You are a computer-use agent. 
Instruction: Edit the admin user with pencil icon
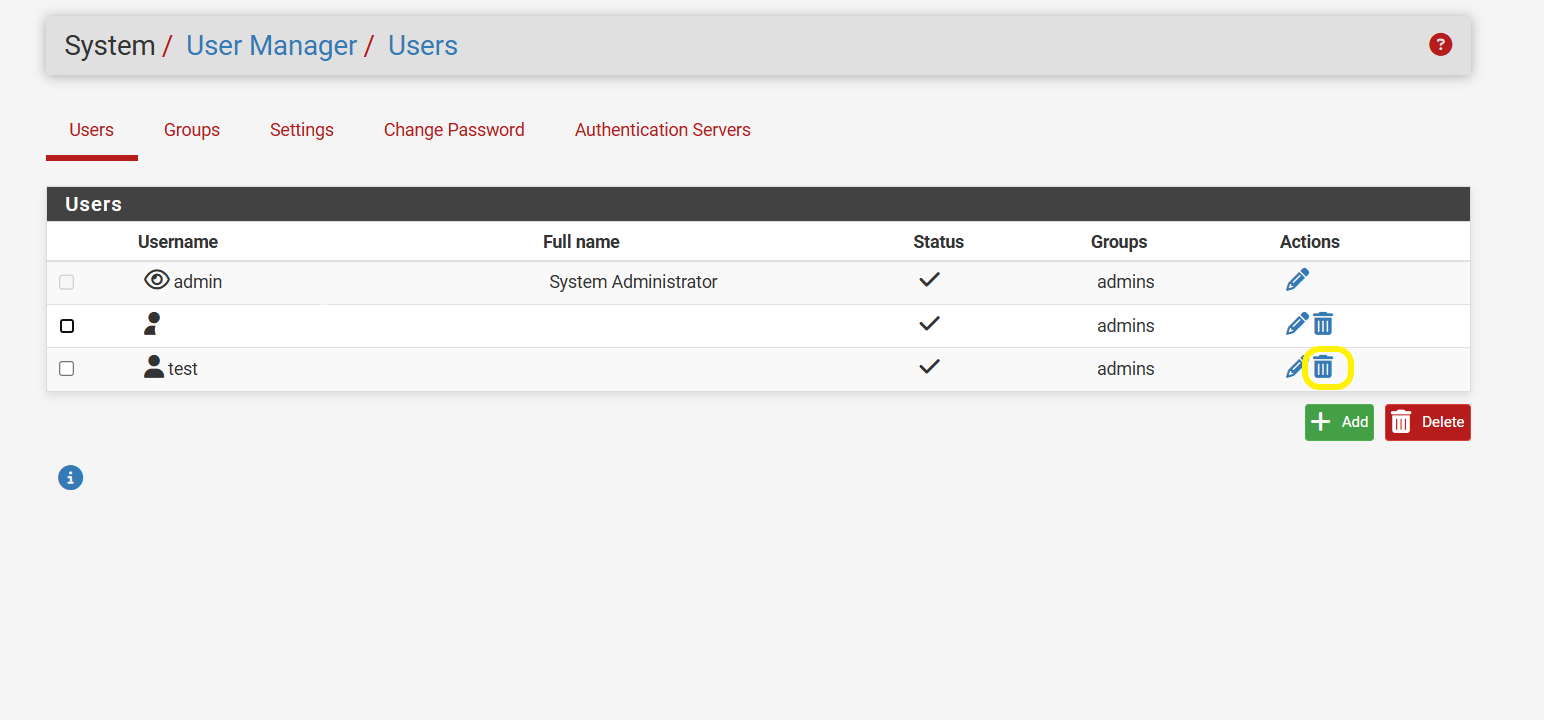1297,280
